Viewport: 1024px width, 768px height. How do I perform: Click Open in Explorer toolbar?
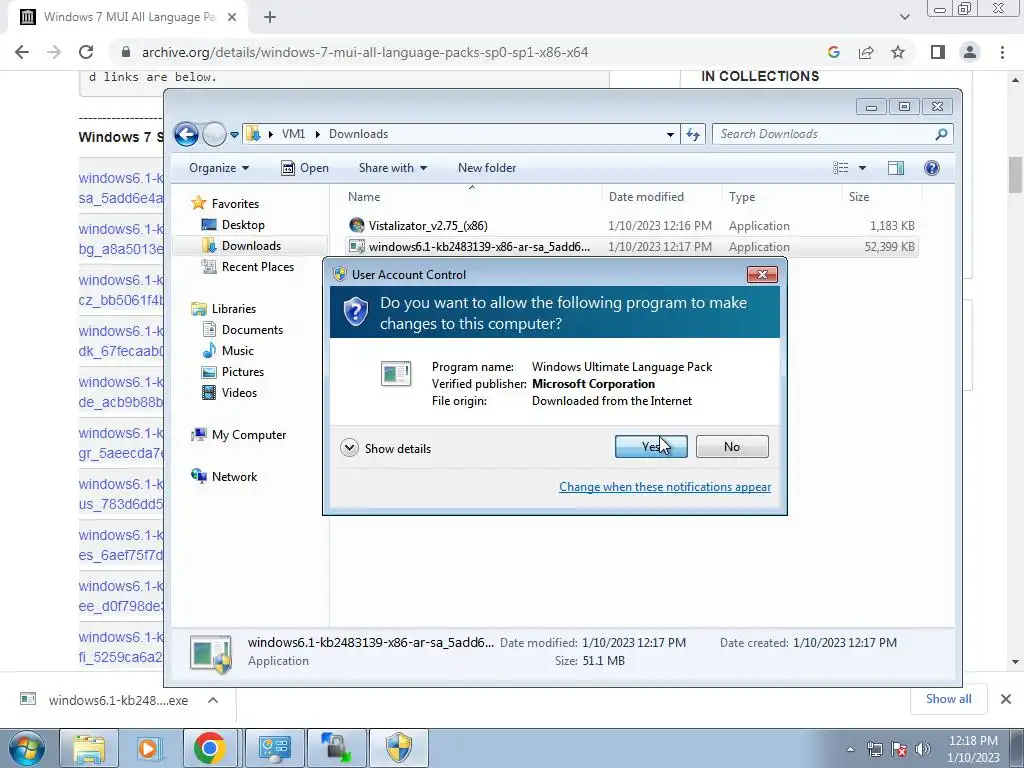pyautogui.click(x=305, y=168)
